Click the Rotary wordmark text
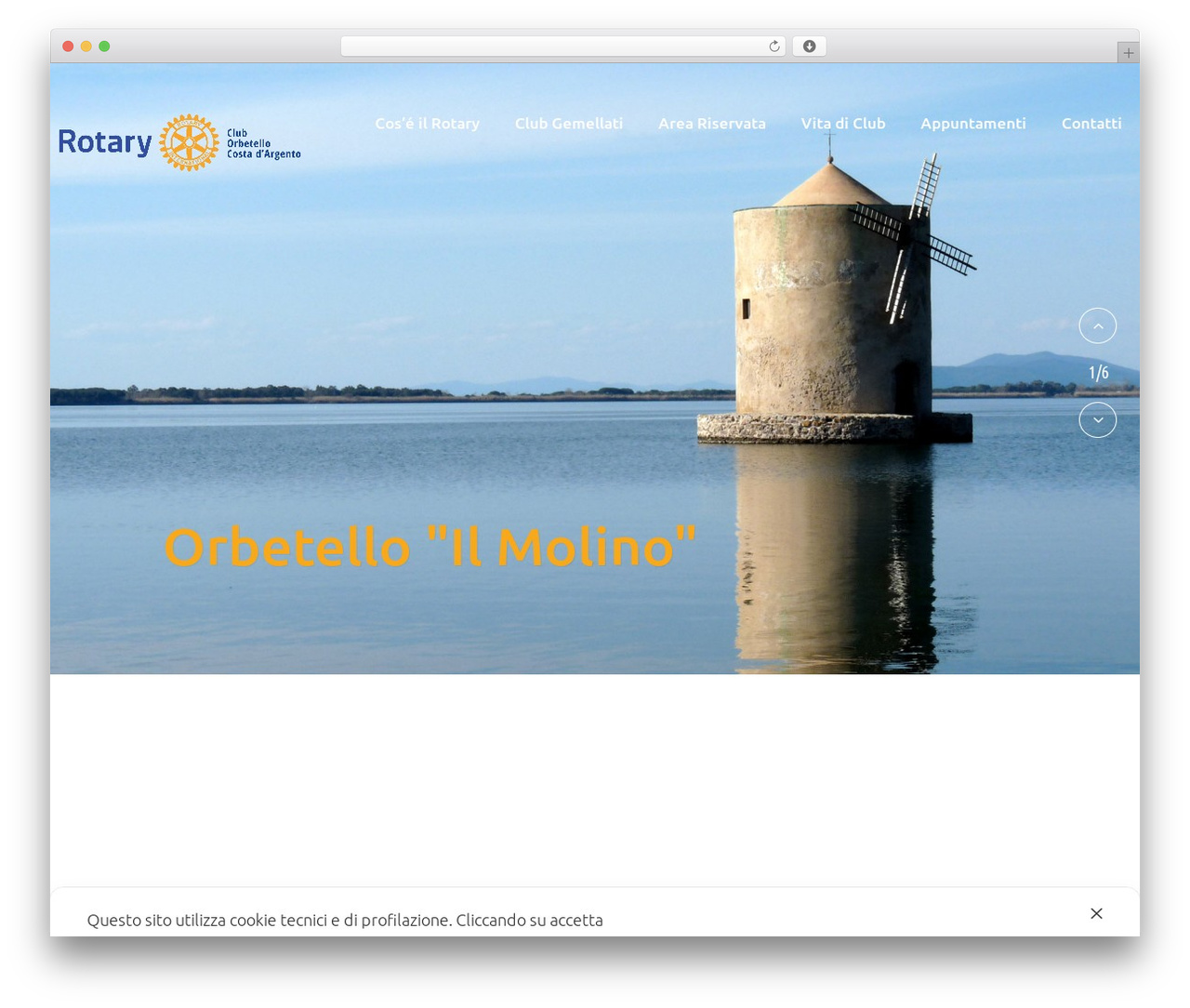Viewport: 1190px width, 1008px height. coord(105,142)
